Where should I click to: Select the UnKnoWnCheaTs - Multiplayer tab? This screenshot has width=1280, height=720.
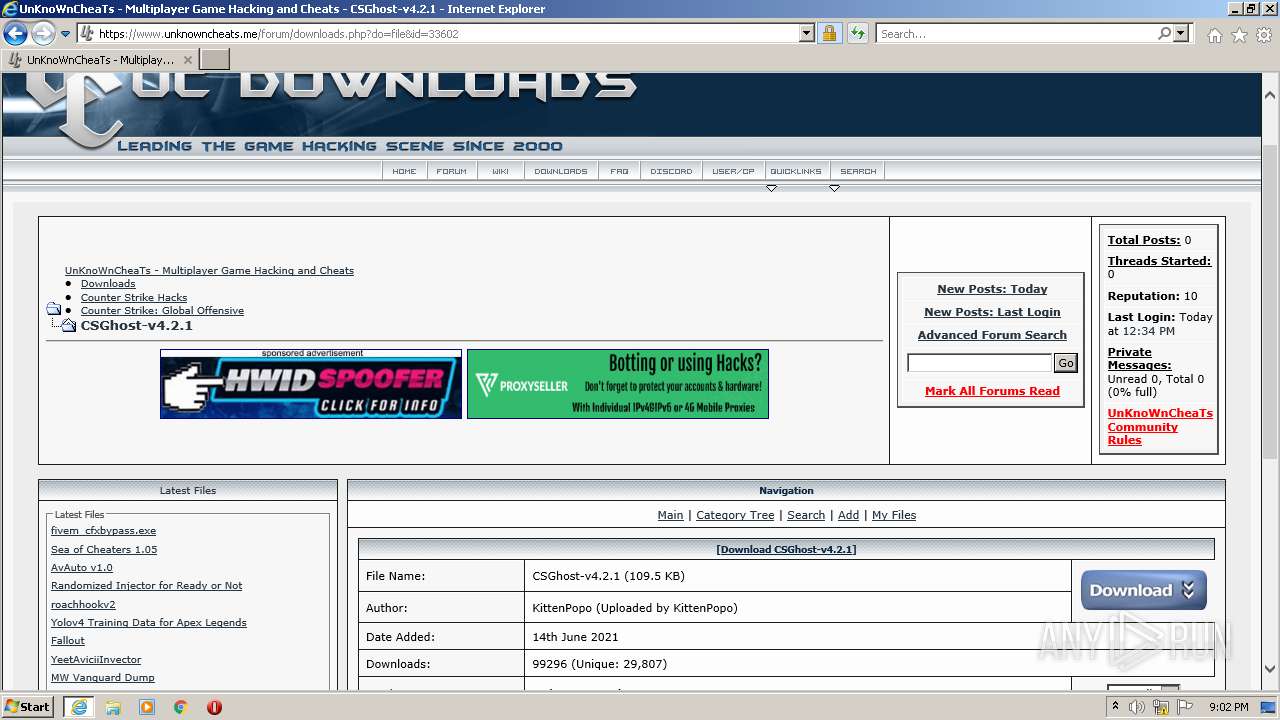(100, 60)
